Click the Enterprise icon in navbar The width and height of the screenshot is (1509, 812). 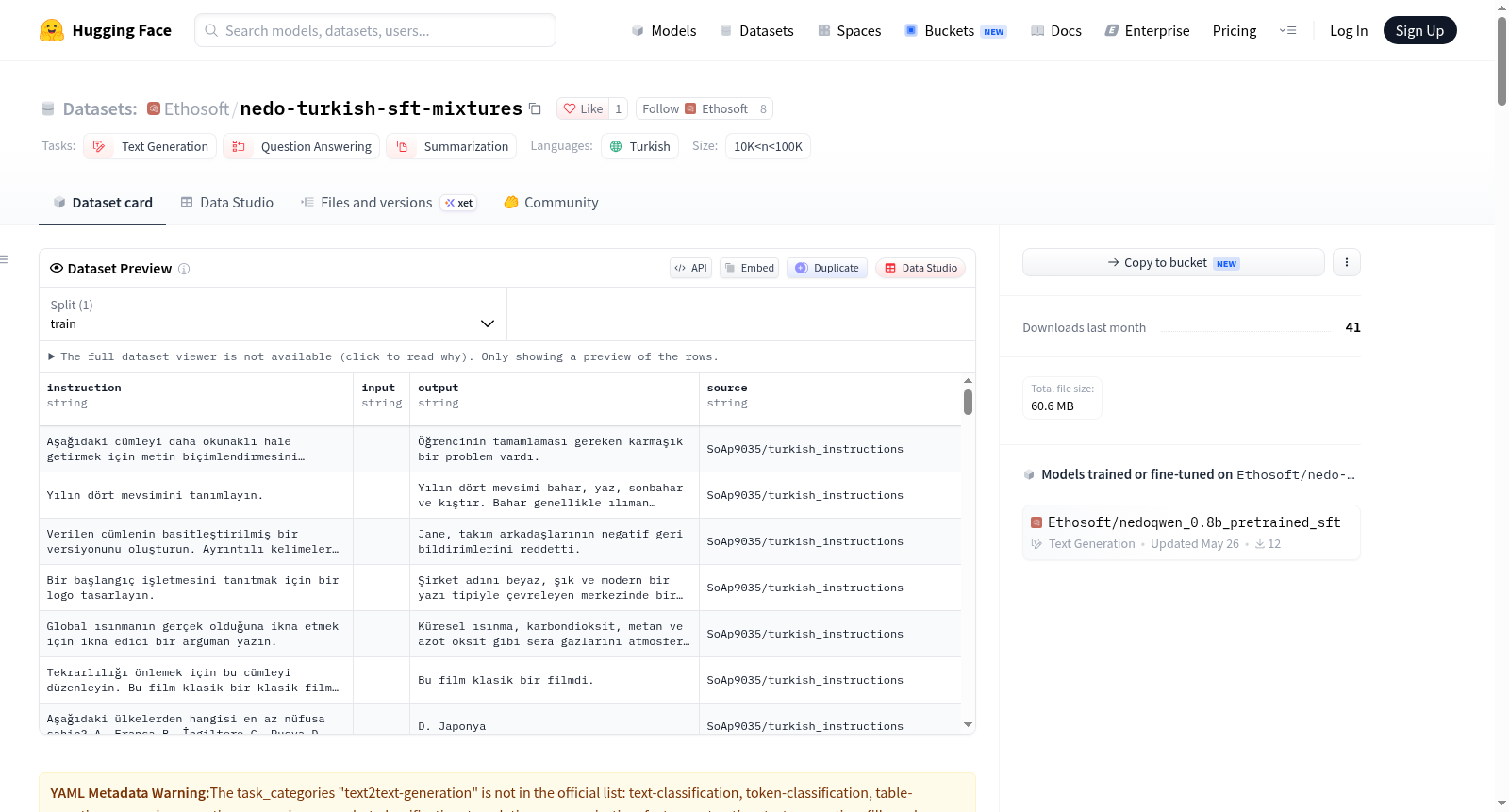tap(1112, 31)
